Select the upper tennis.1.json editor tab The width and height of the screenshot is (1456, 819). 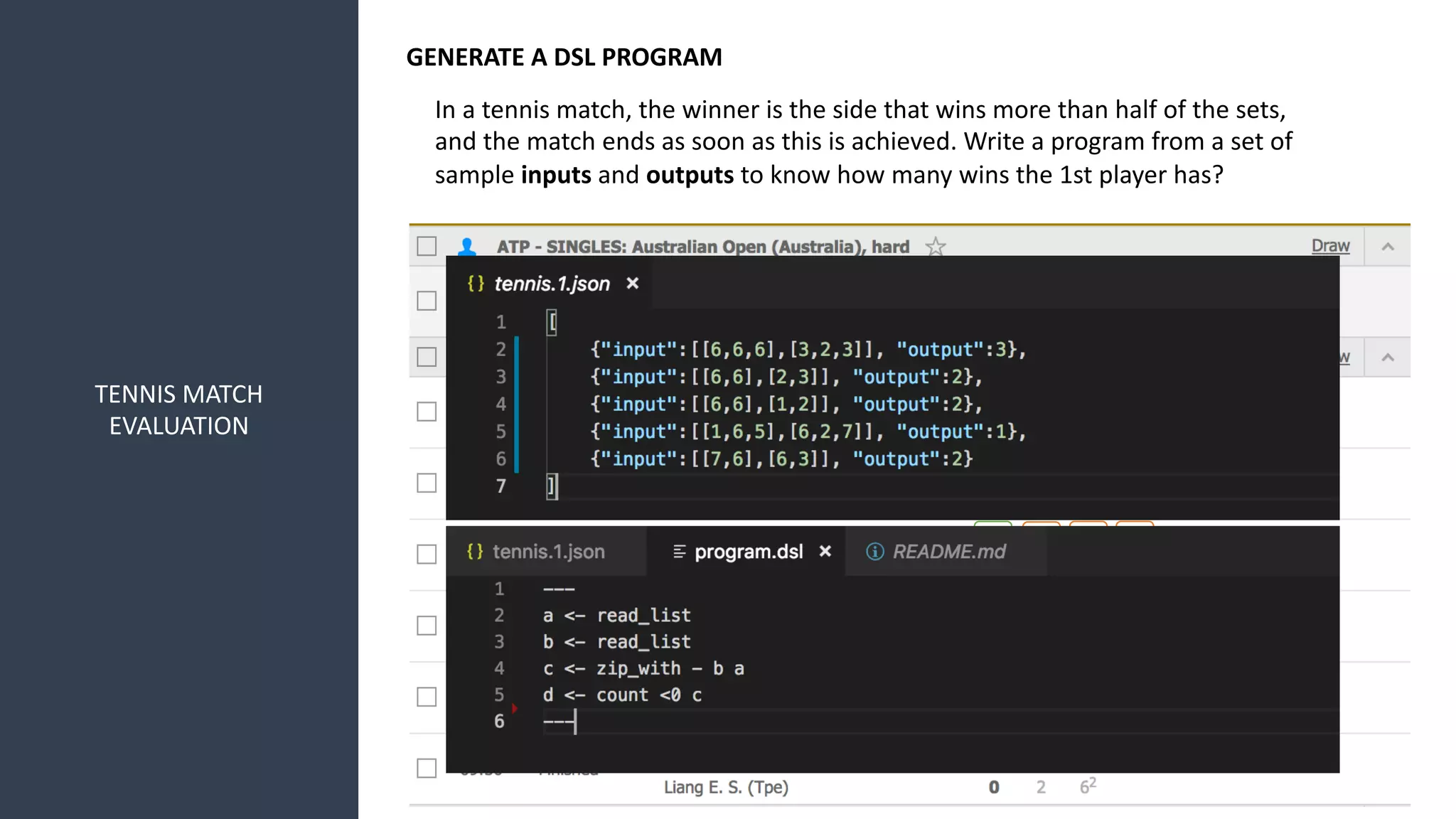click(x=547, y=283)
